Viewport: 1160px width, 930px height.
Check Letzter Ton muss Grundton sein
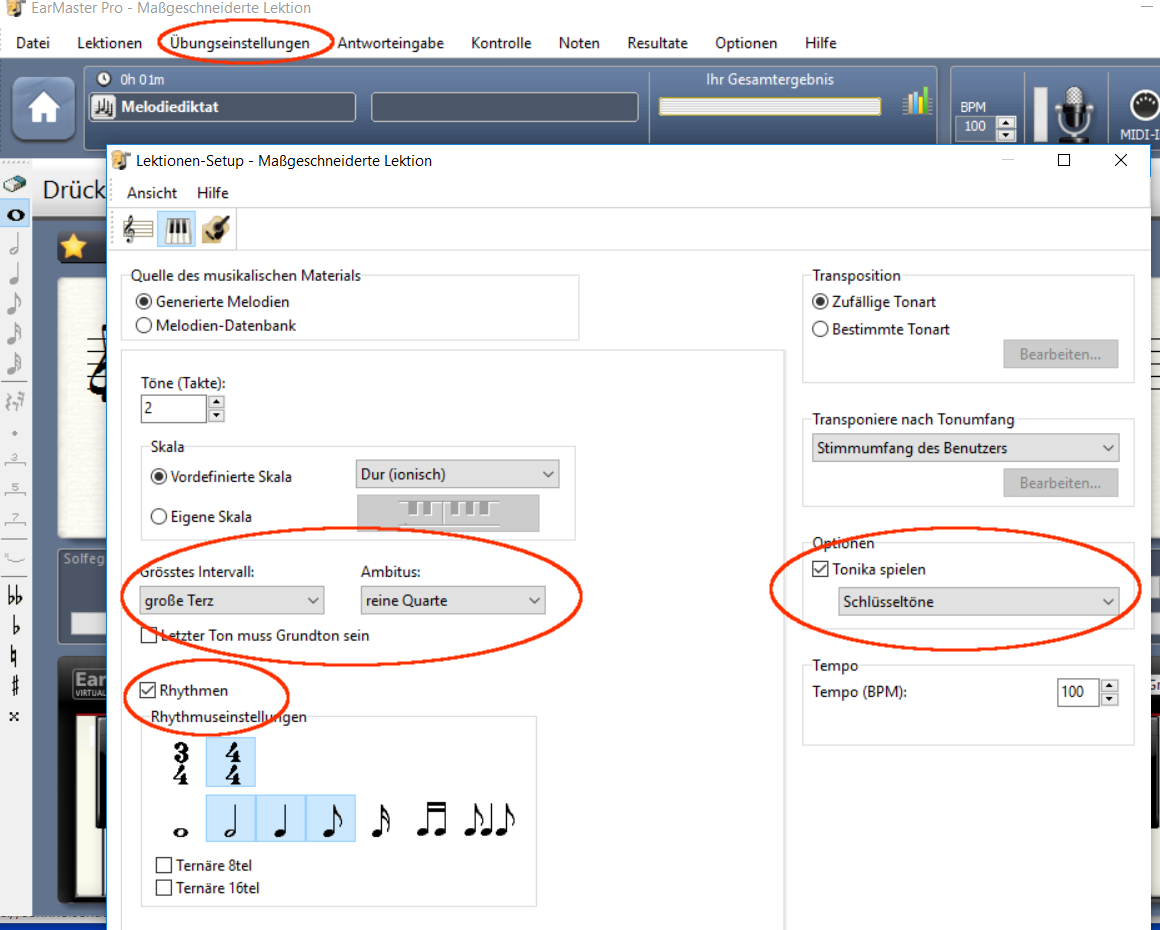(149, 636)
